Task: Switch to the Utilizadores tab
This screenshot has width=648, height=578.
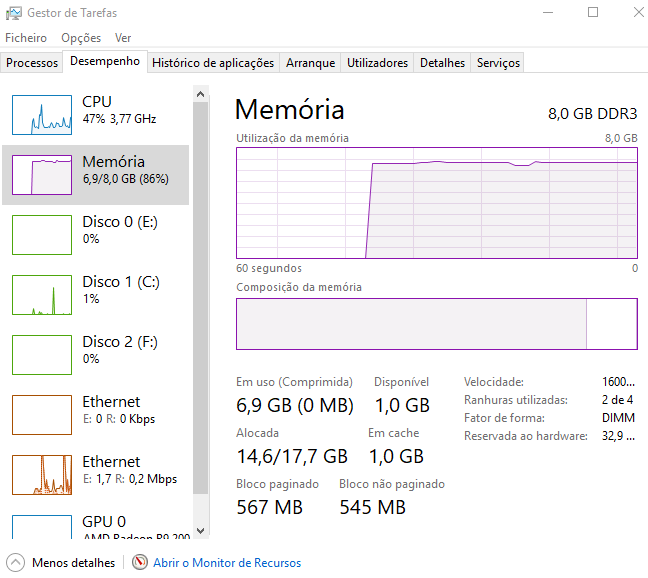Action: [377, 63]
